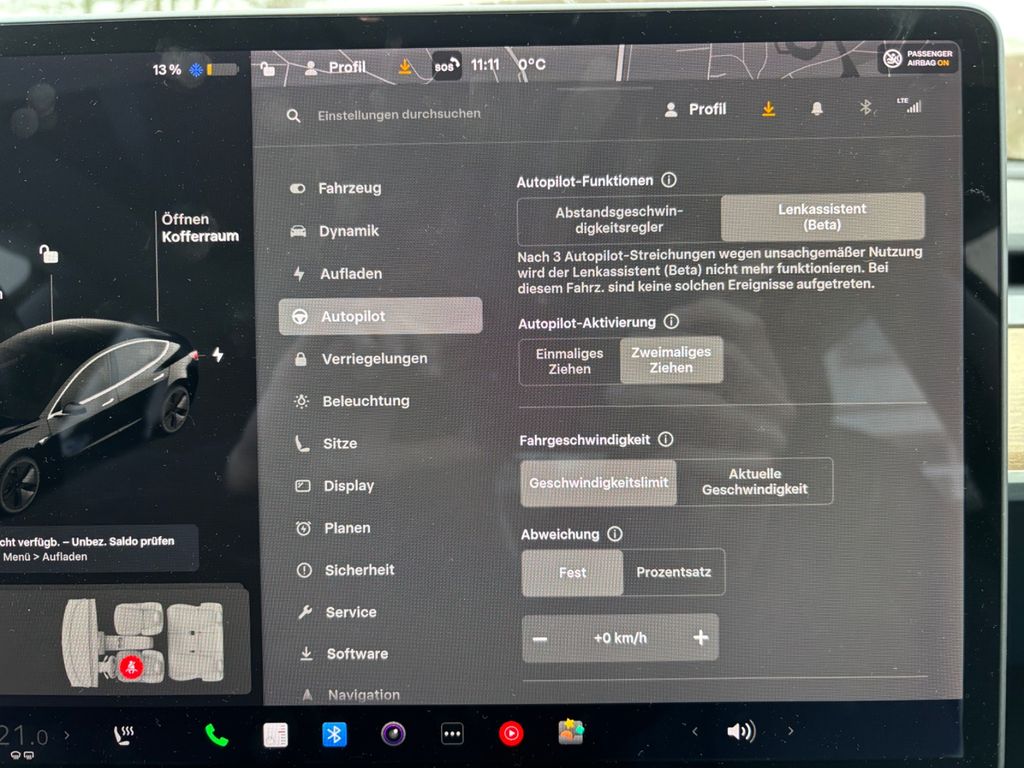Click the Einstellungen durchsuchen search field
This screenshot has width=1024, height=768.
(398, 115)
